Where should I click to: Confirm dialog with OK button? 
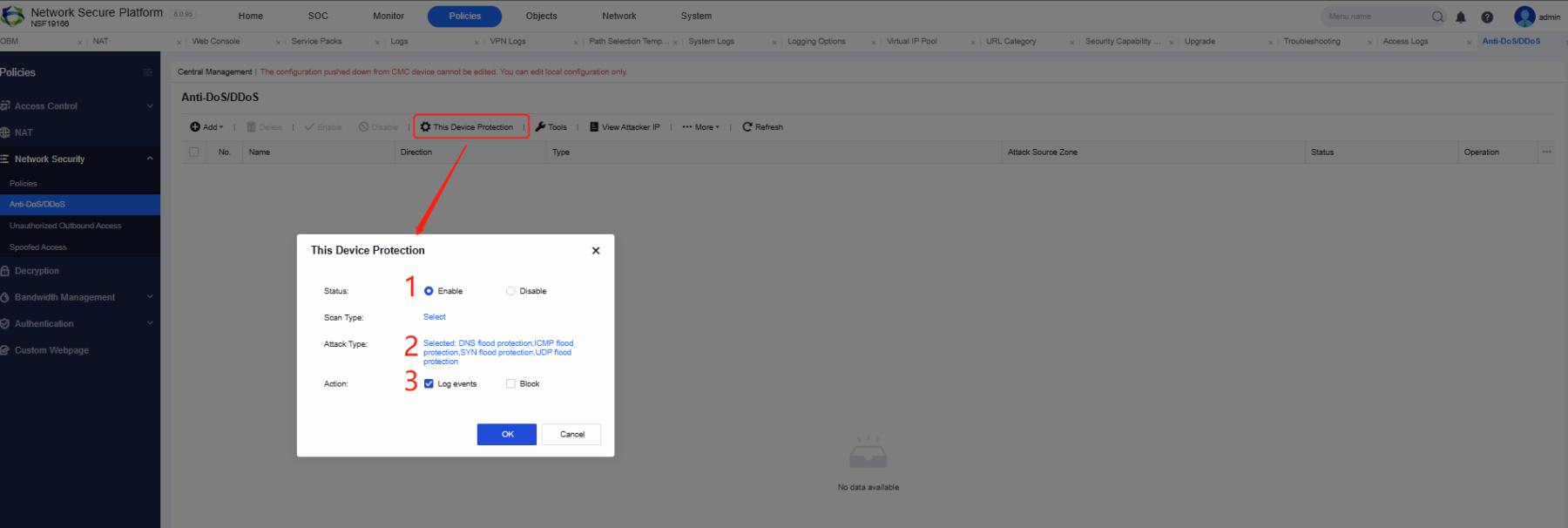pyautogui.click(x=507, y=434)
